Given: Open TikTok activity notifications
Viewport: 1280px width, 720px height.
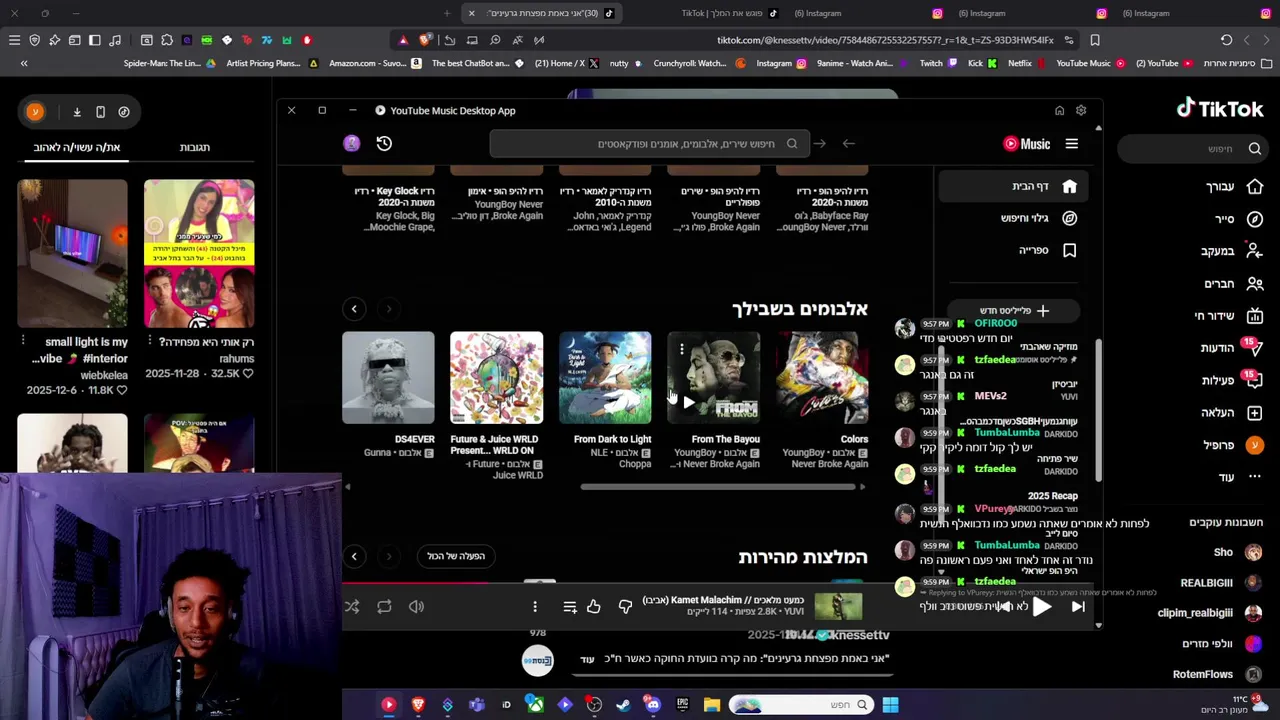Looking at the screenshot, I should coord(1230,380).
